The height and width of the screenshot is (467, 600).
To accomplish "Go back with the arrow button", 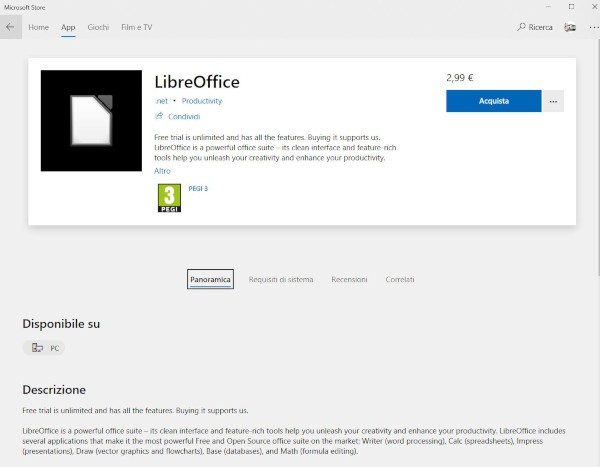I will pos(10,27).
